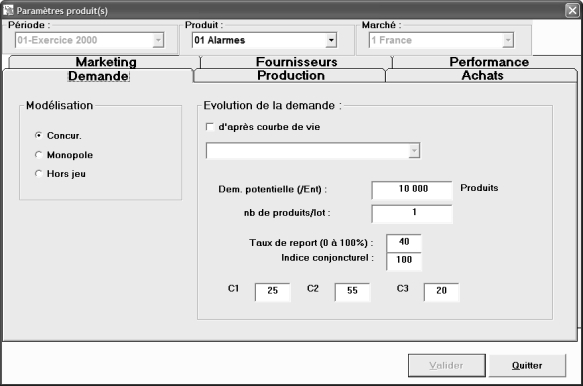Select the Monopole modelling option
Image resolution: width=583 pixels, height=386 pixels.
coord(38,155)
